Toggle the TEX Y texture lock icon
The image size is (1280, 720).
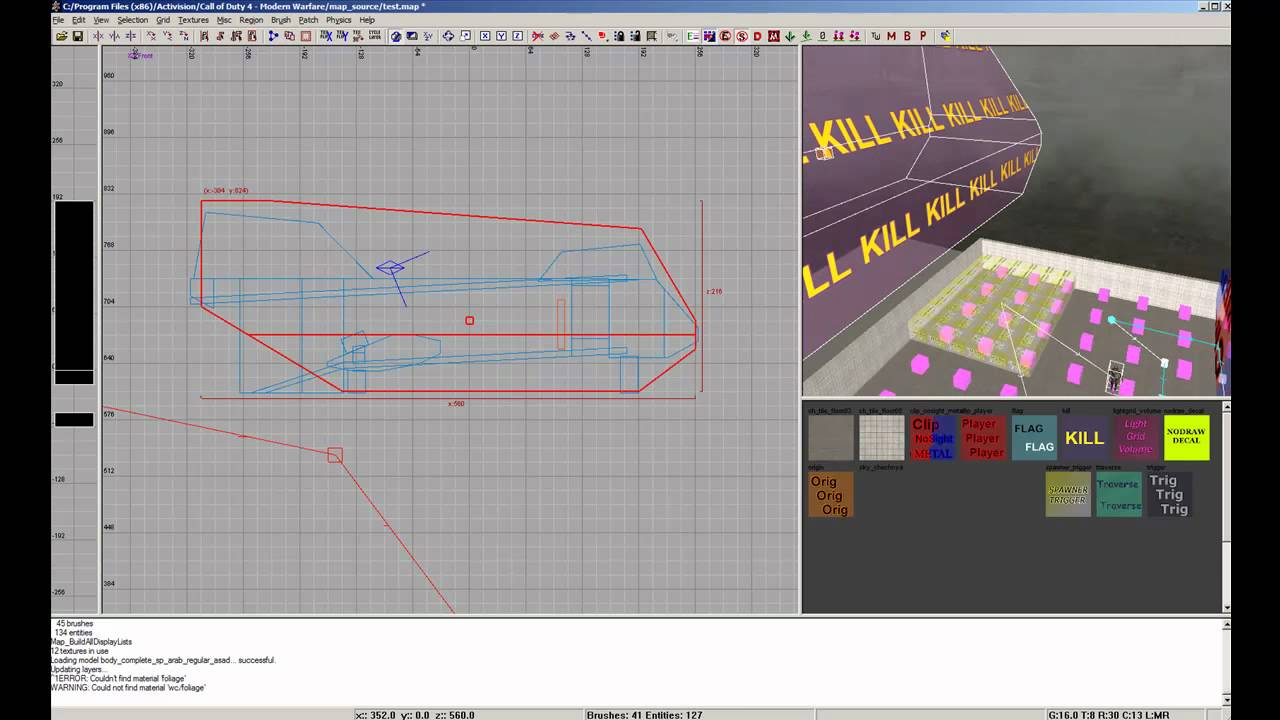coord(342,36)
